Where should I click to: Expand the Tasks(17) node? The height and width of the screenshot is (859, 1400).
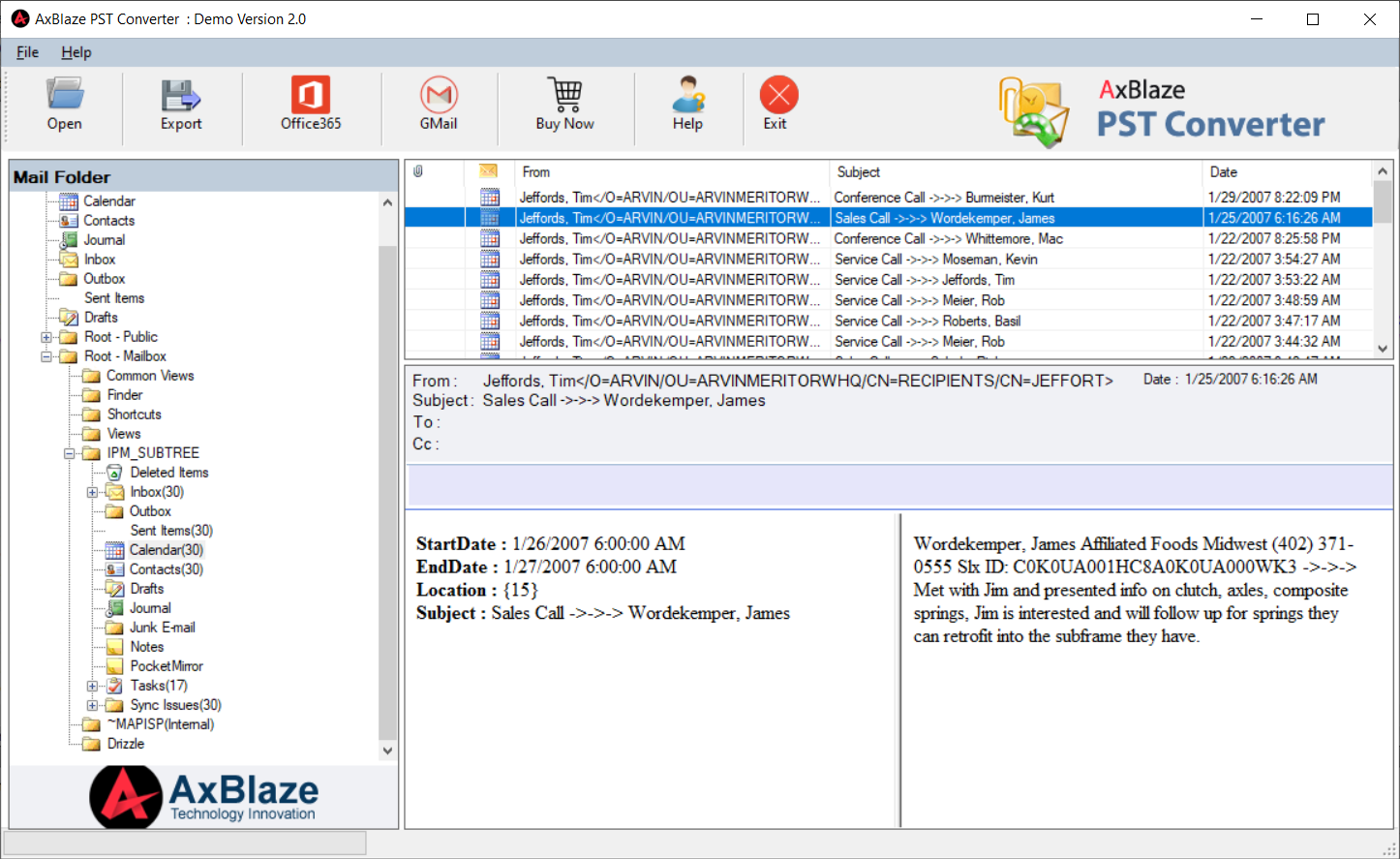coord(92,686)
